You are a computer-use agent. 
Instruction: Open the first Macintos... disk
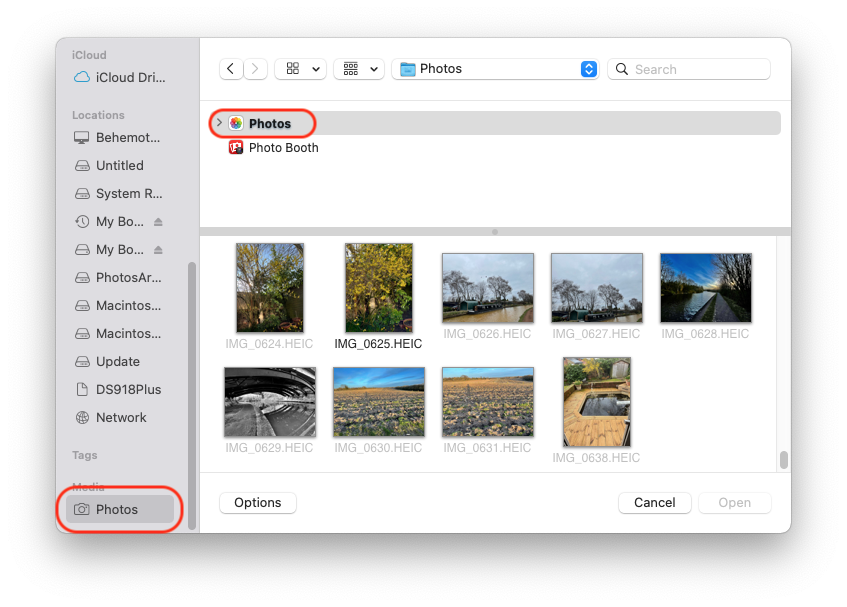click(119, 306)
